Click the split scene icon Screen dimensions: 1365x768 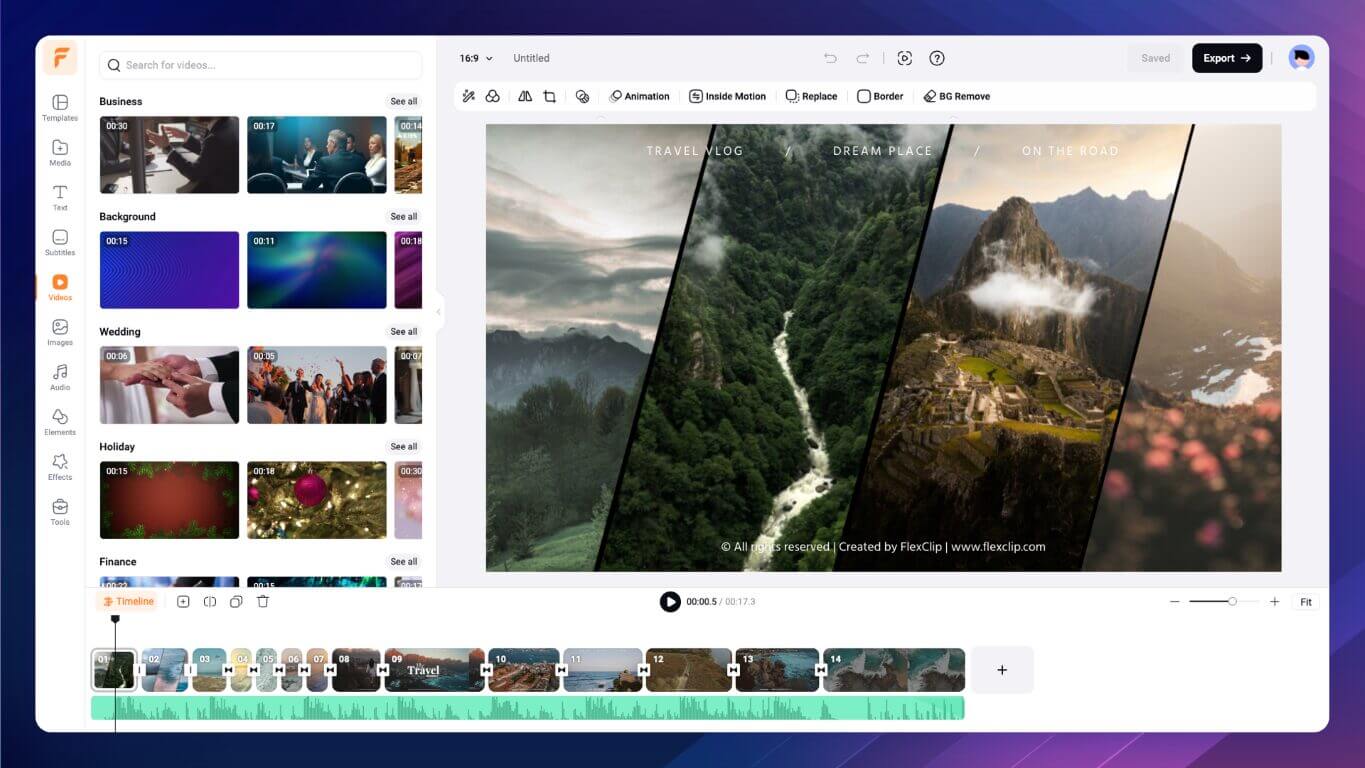[x=210, y=602]
